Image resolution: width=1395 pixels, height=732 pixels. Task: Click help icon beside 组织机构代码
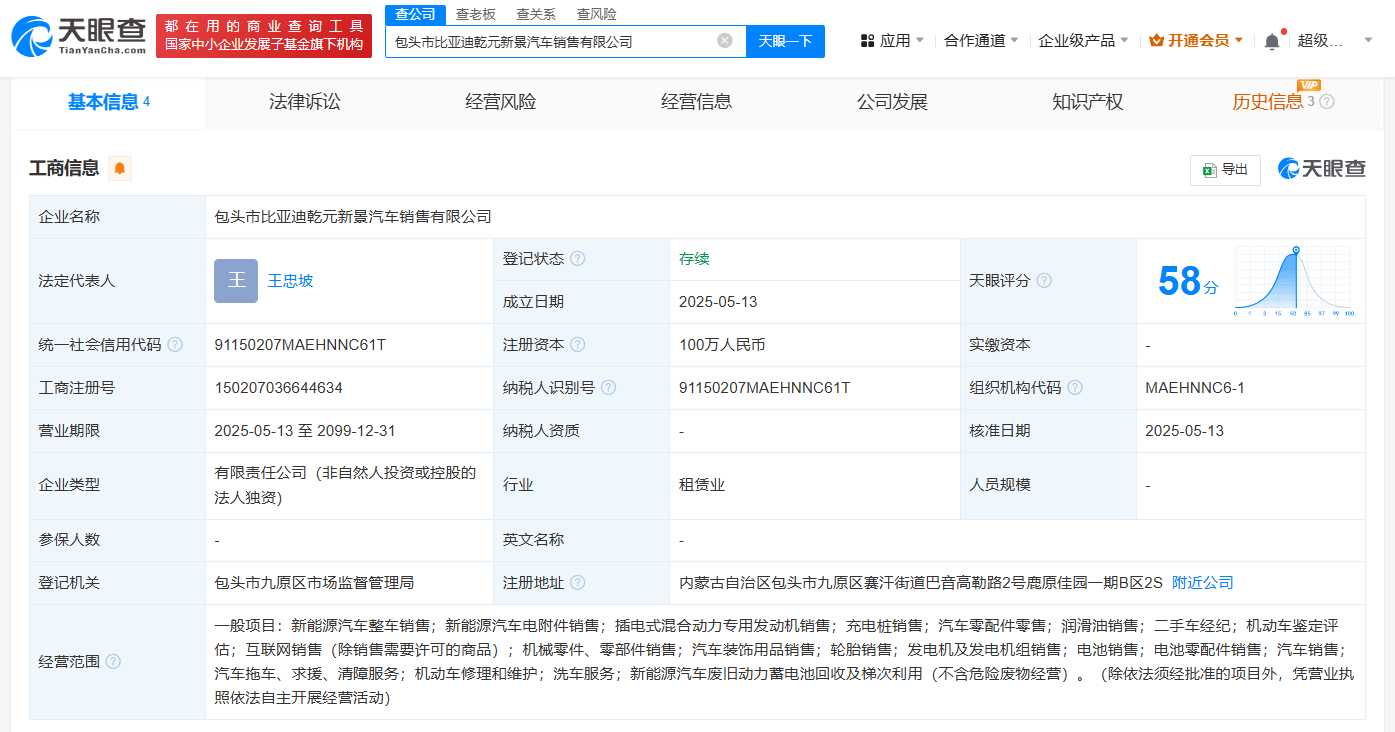[1075, 388]
